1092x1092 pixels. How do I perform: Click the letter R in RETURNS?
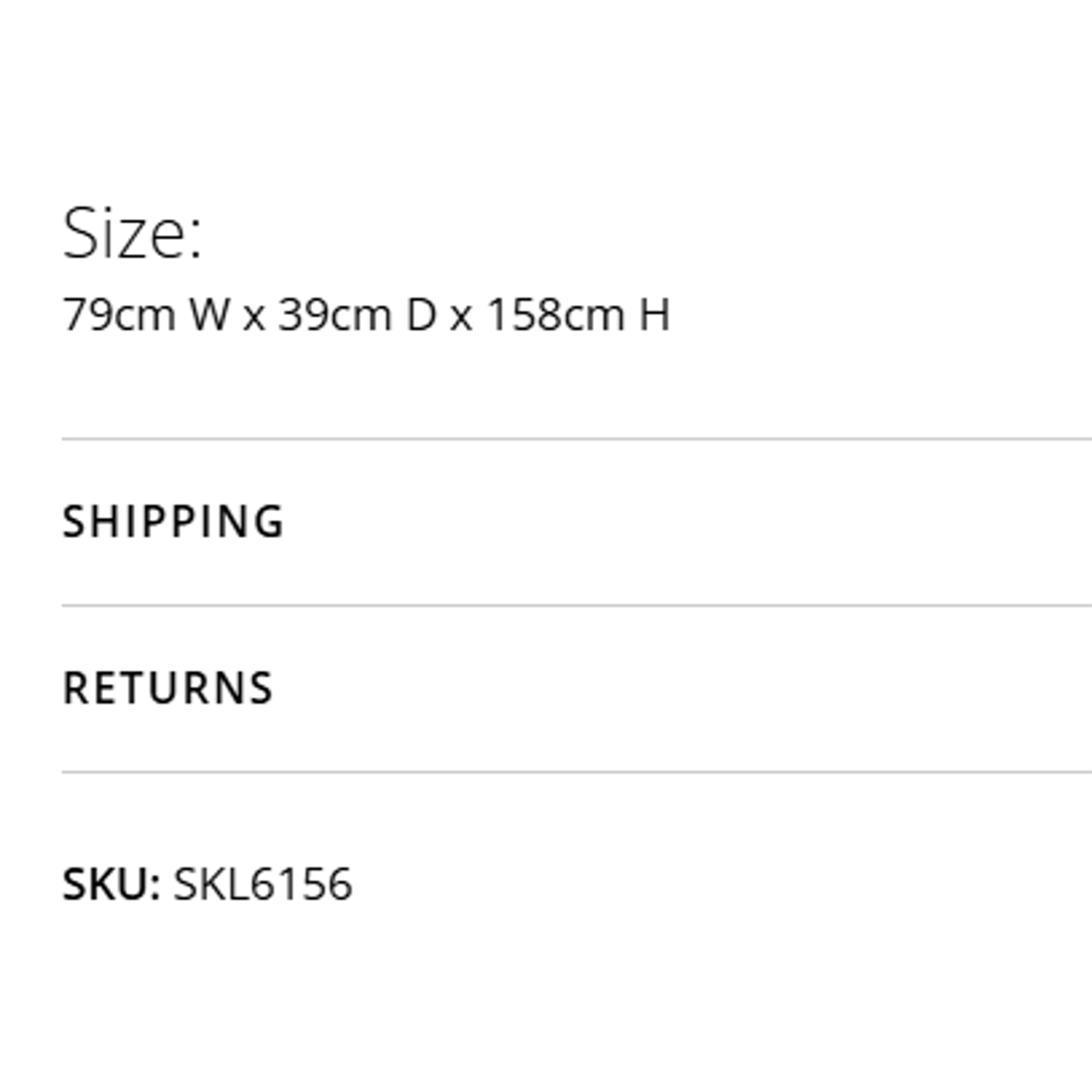tap(75, 688)
